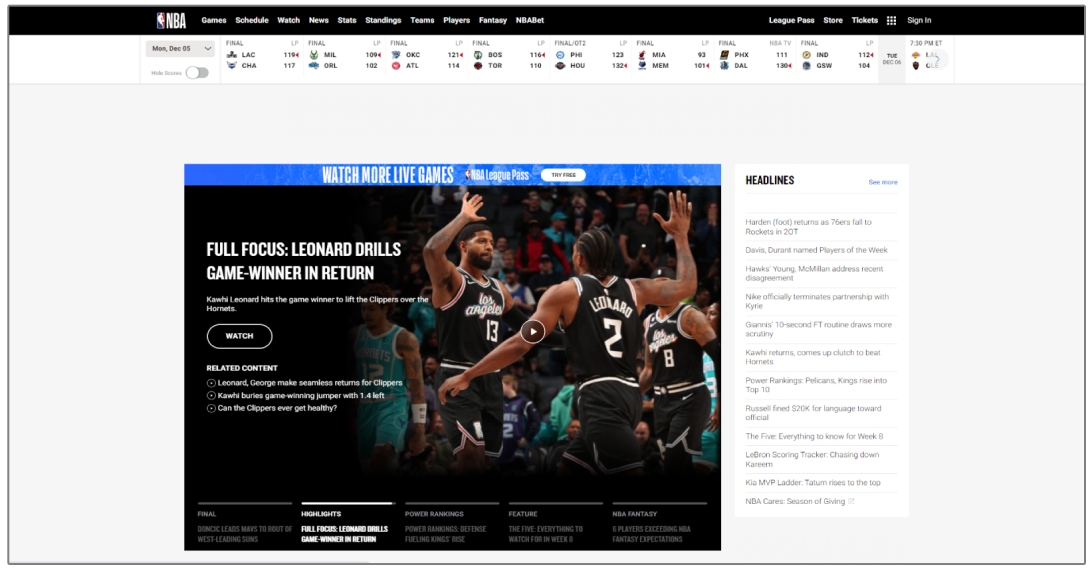Click the external link icon after NBA Cares headline
Viewport: 1090px width, 569px height.
click(851, 501)
